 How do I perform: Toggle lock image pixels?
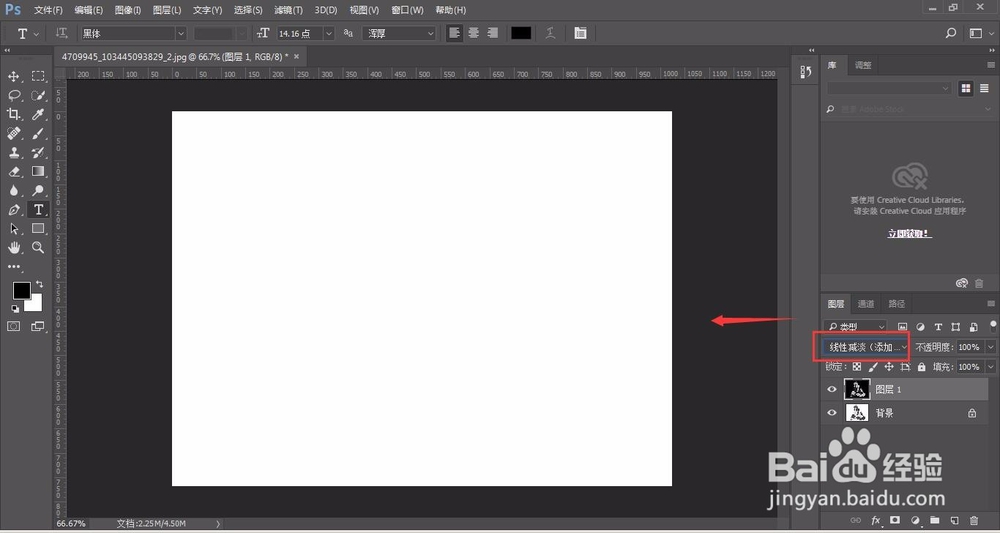pyautogui.click(x=872, y=367)
